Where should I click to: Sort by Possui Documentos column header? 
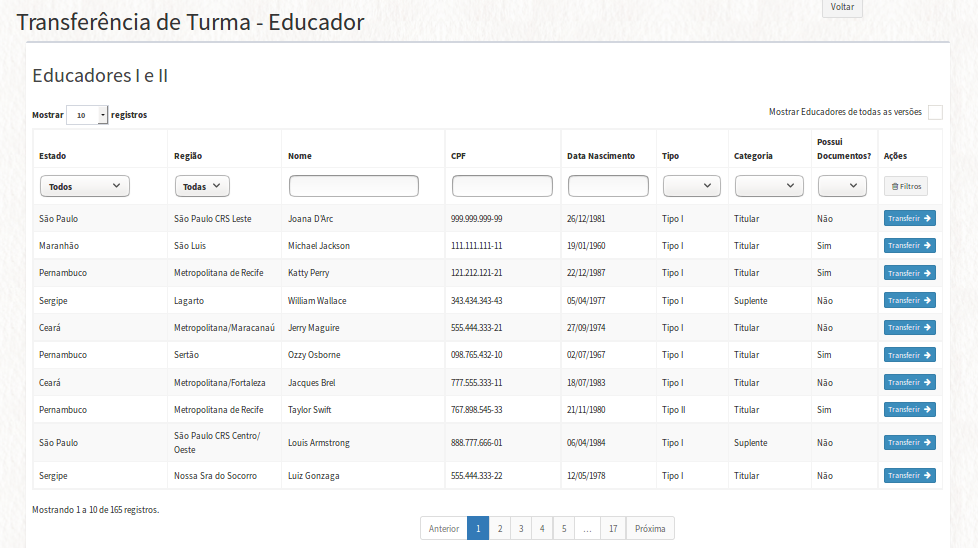[x=844, y=149]
